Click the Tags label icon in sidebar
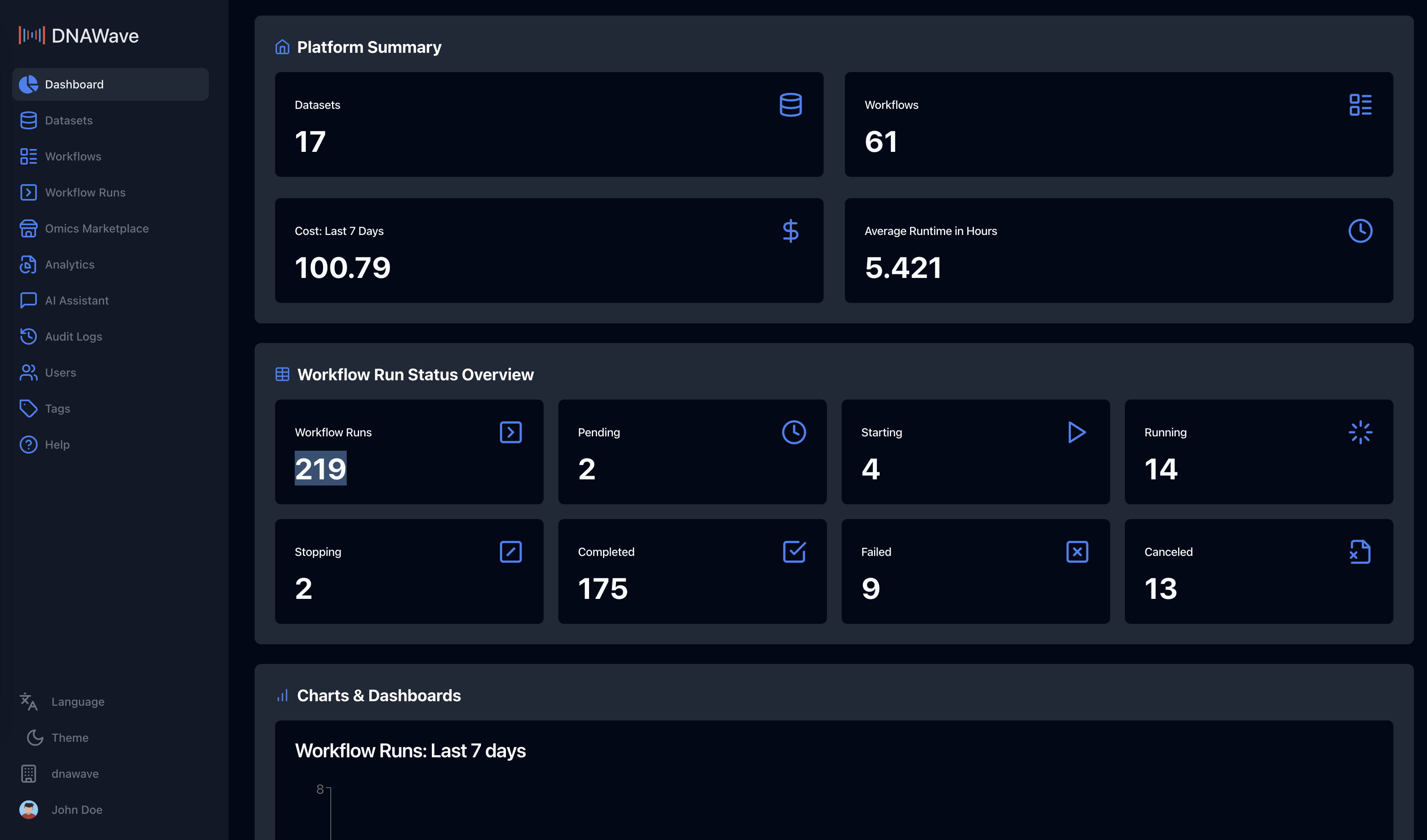 point(29,408)
